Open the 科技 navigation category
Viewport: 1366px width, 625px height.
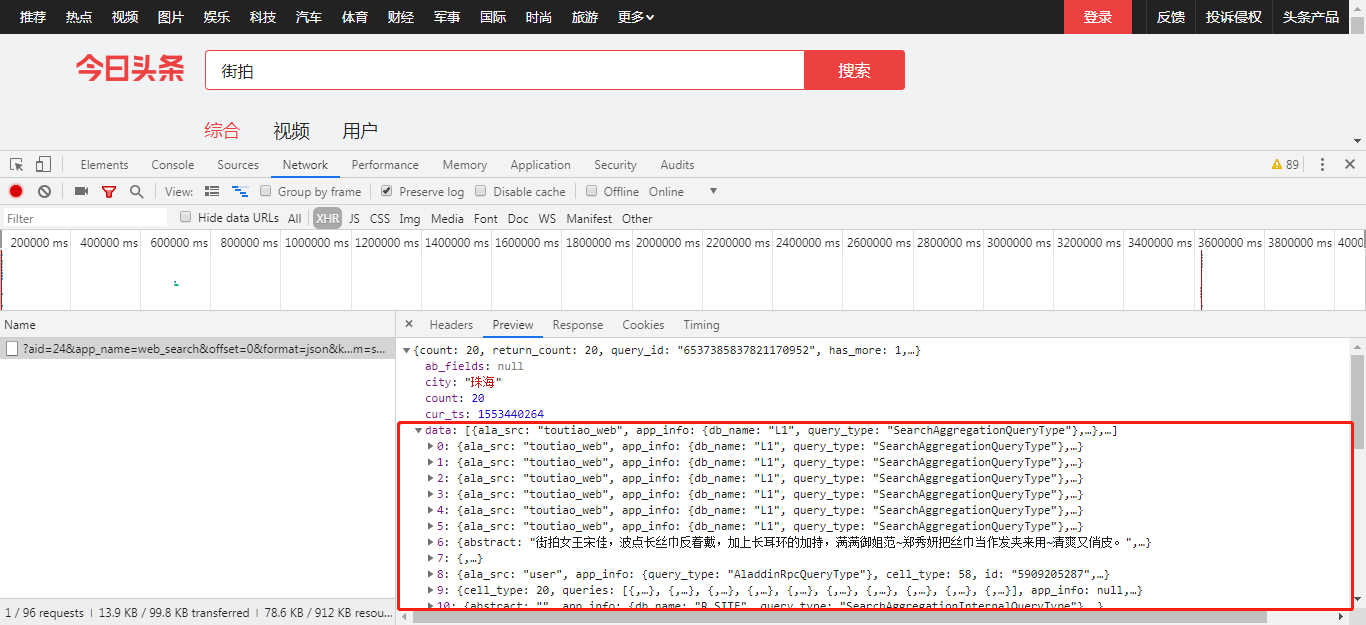pos(263,17)
